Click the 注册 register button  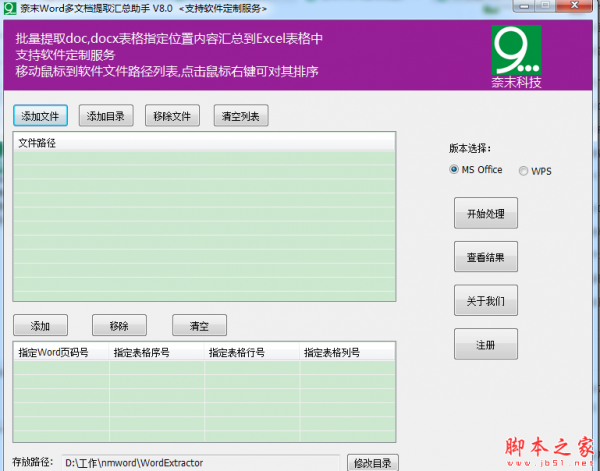pyautogui.click(x=486, y=344)
